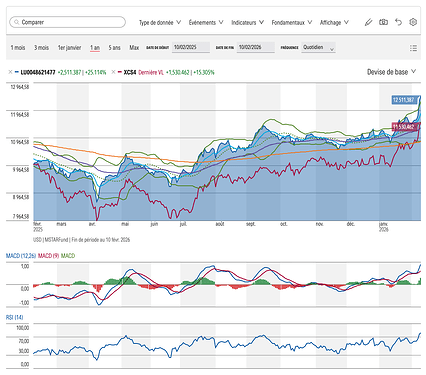Click the blue 12 511,387 price tag

click(x=403, y=100)
